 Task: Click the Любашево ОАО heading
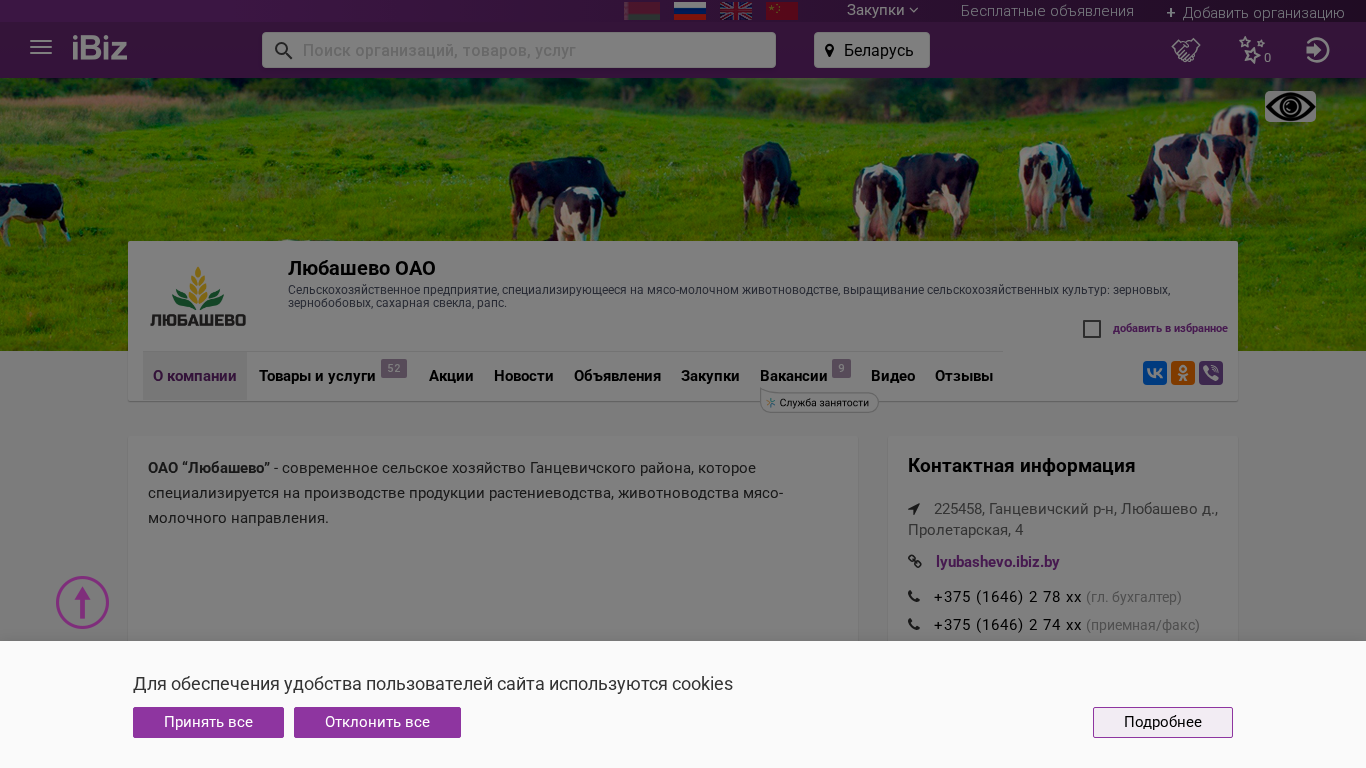362,268
